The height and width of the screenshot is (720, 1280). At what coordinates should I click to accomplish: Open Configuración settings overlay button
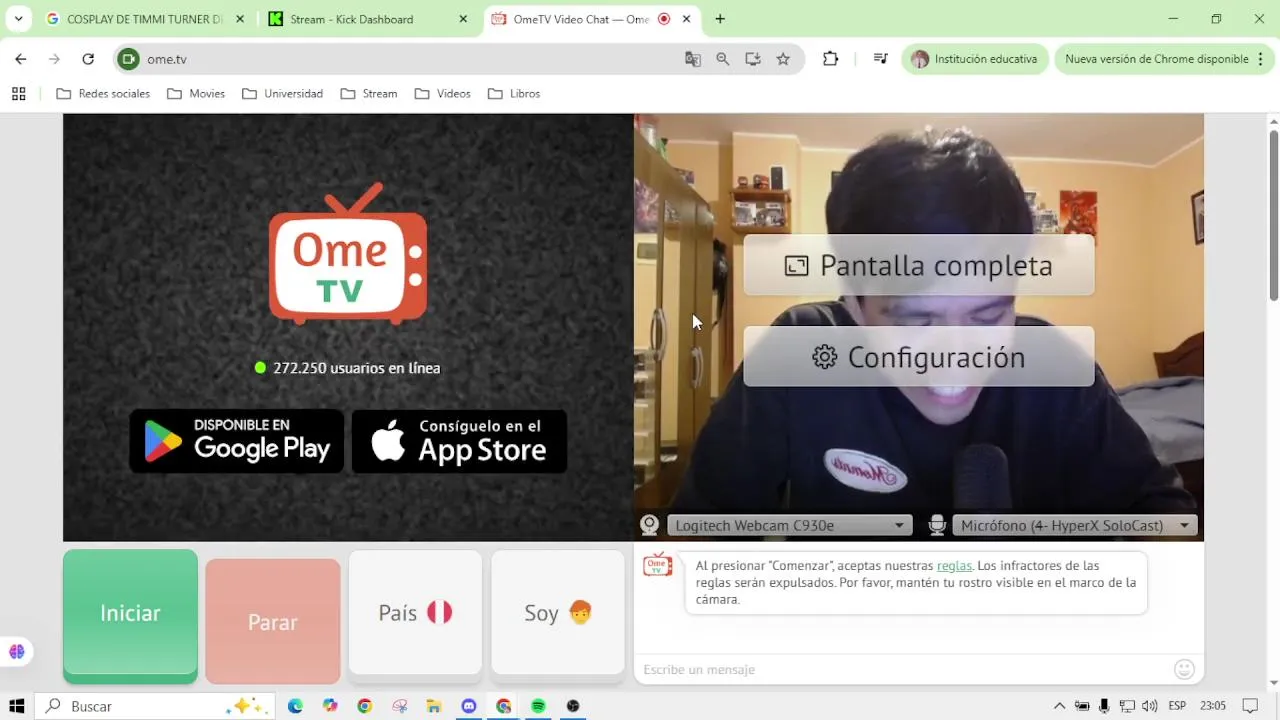click(x=918, y=357)
